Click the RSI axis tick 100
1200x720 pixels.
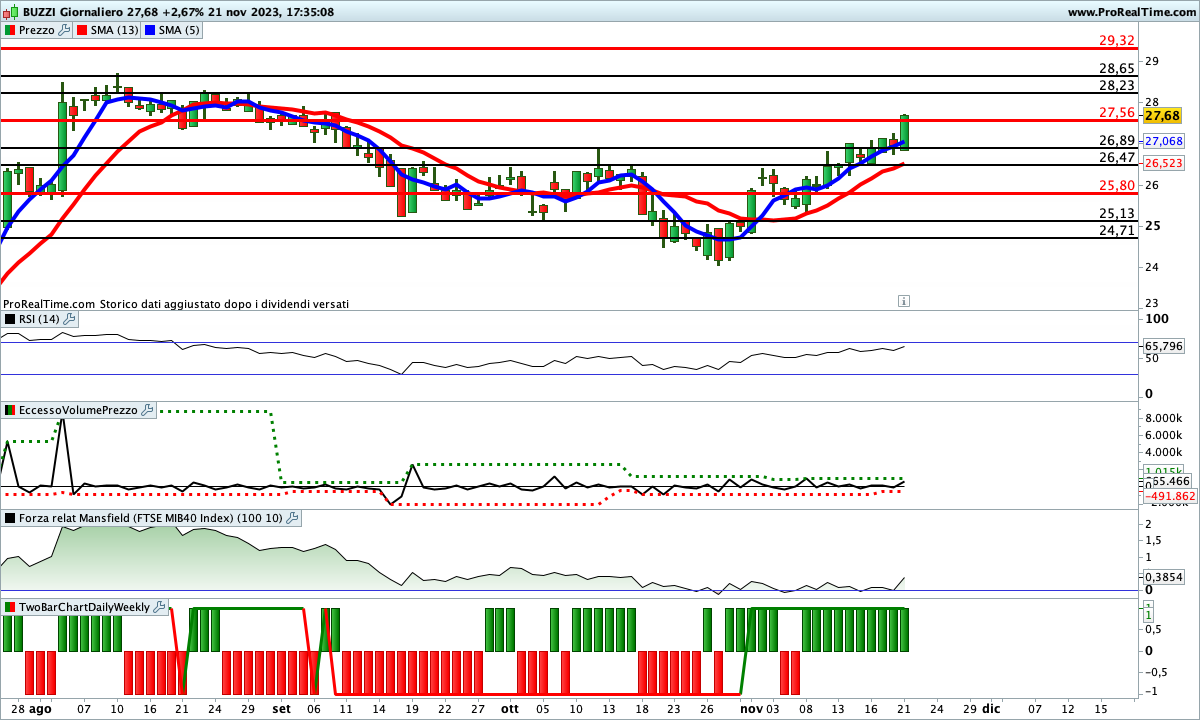click(x=1157, y=319)
